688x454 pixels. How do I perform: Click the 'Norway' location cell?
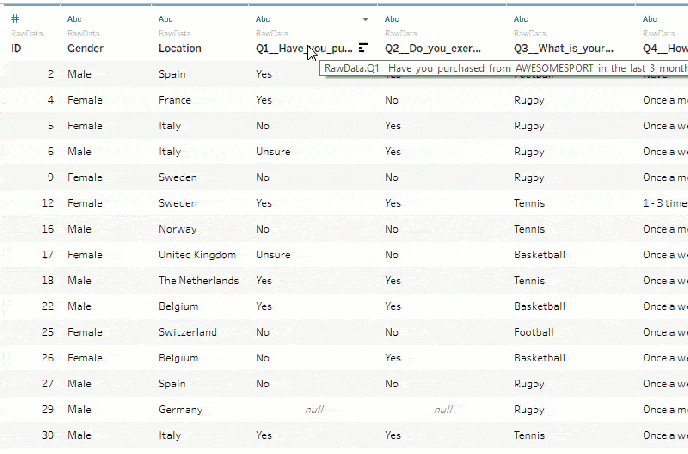click(177, 229)
